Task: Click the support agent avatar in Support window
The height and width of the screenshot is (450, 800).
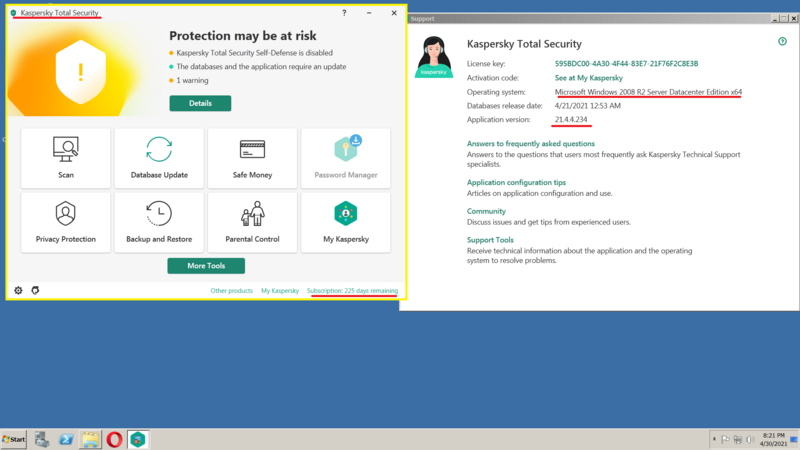Action: tap(434, 56)
